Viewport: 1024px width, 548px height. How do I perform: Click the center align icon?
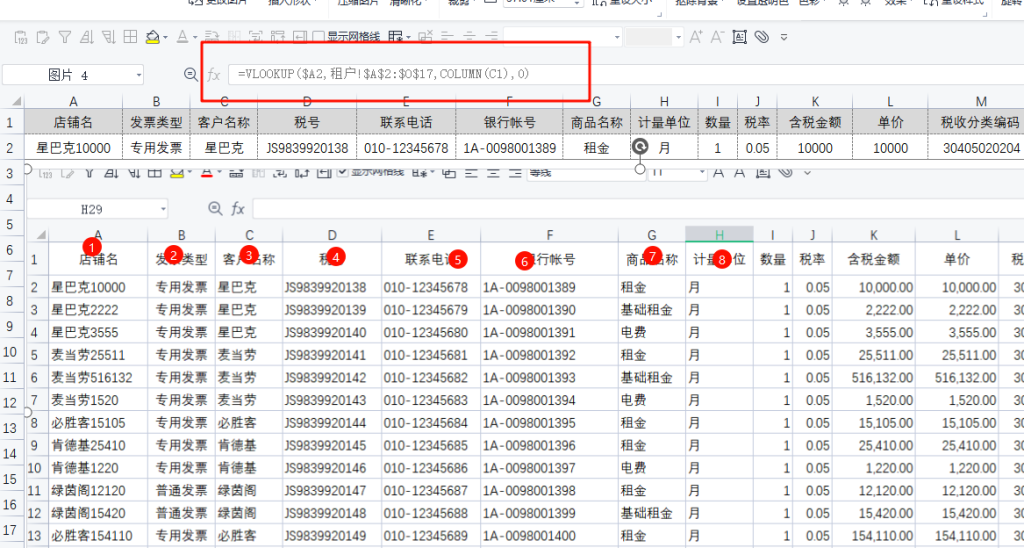(x=469, y=37)
